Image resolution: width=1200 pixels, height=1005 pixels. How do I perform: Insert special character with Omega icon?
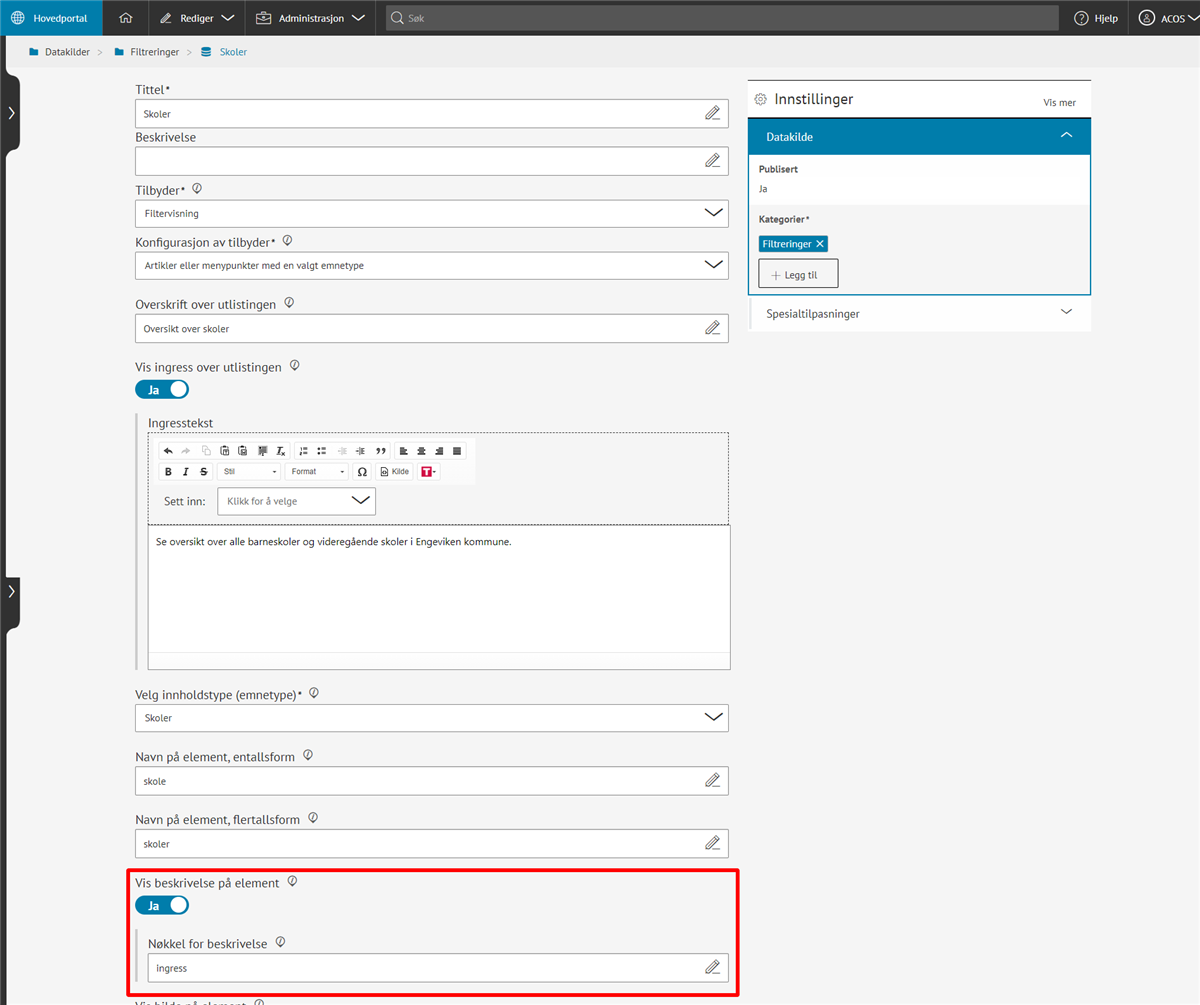pos(362,472)
